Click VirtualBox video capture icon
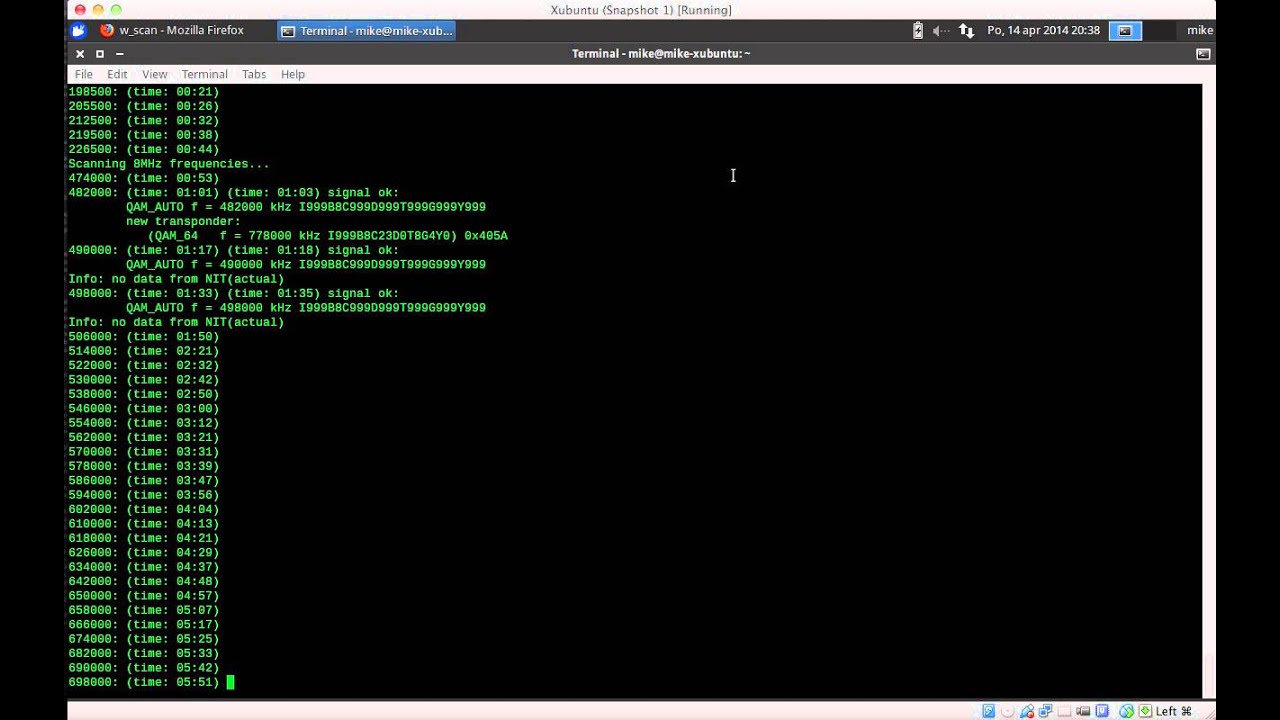Viewport: 1280px width, 720px height. coord(1083,711)
